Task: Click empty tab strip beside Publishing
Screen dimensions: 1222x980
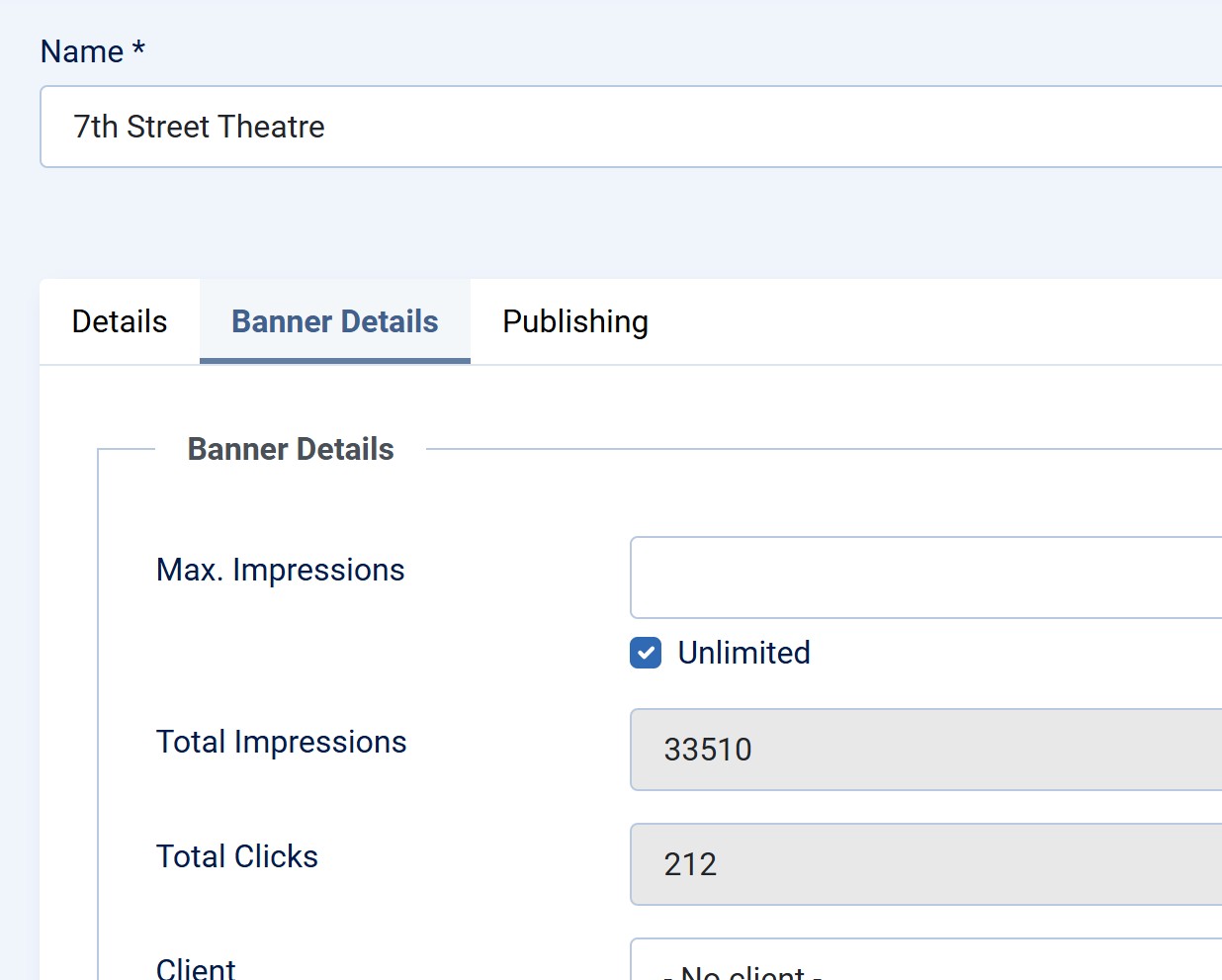Action: (939, 321)
